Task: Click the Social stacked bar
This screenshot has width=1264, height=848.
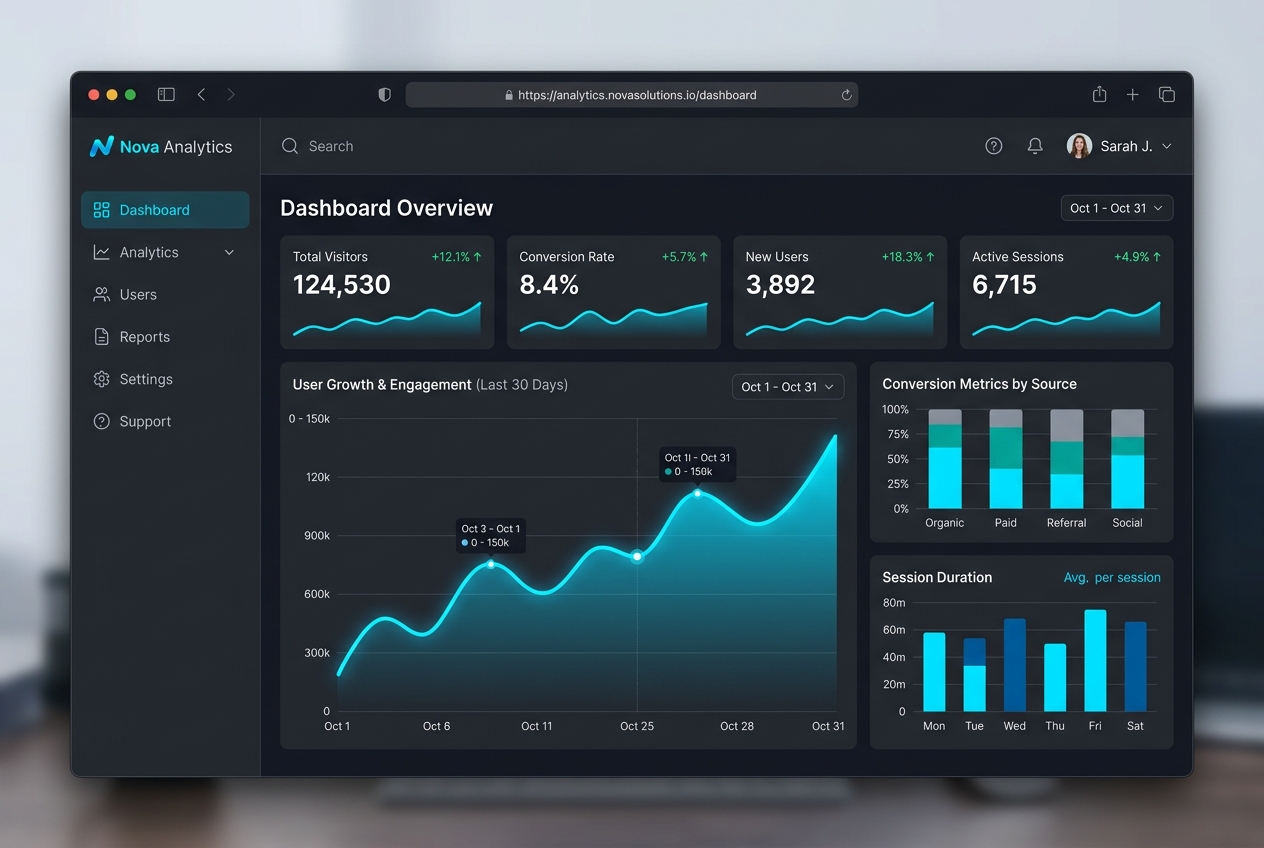Action: pos(1128,459)
